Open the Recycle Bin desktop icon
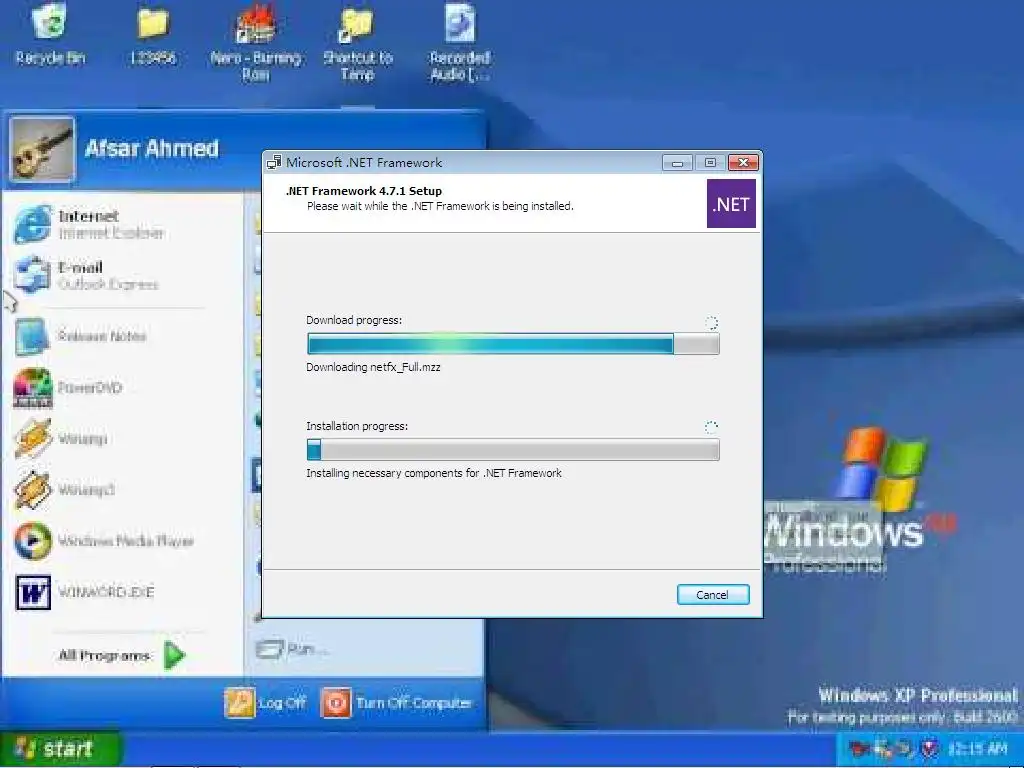The width and height of the screenshot is (1024, 768). tap(50, 34)
